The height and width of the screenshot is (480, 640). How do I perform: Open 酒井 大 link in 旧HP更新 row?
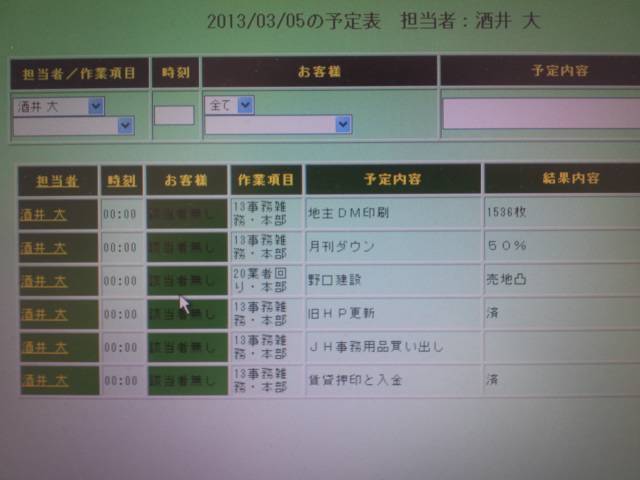[x=44, y=314]
